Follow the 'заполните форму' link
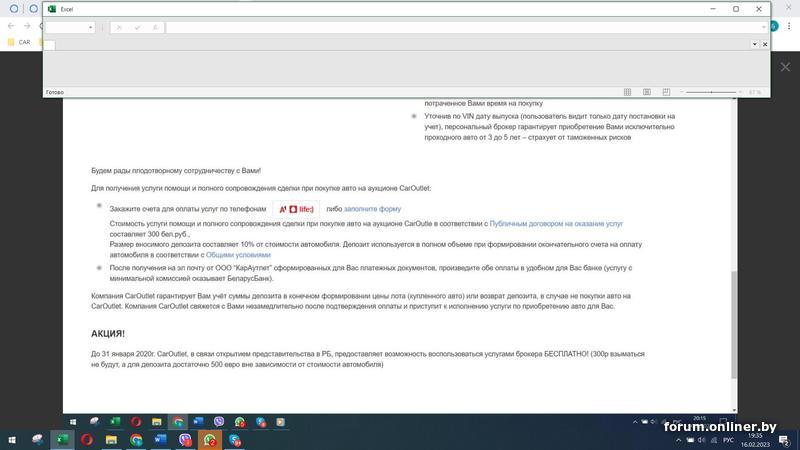This screenshot has width=800, height=450. point(372,209)
